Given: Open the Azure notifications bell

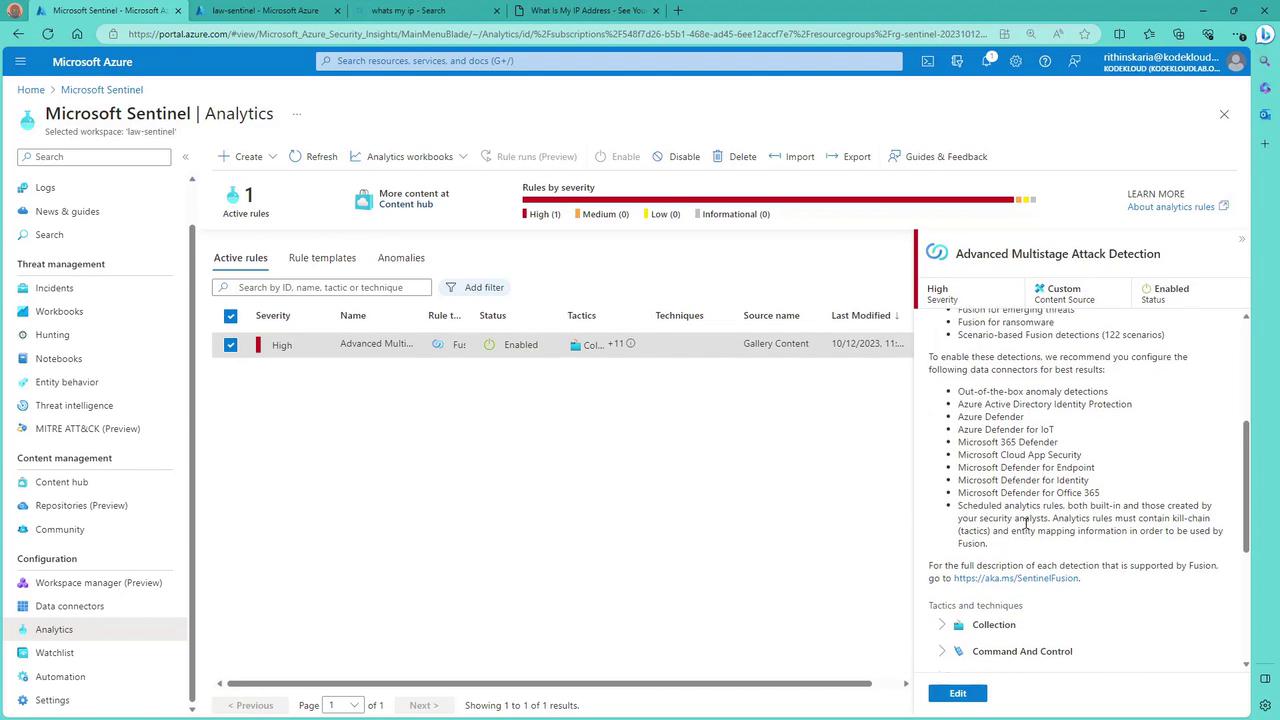Looking at the screenshot, I should [x=987, y=61].
